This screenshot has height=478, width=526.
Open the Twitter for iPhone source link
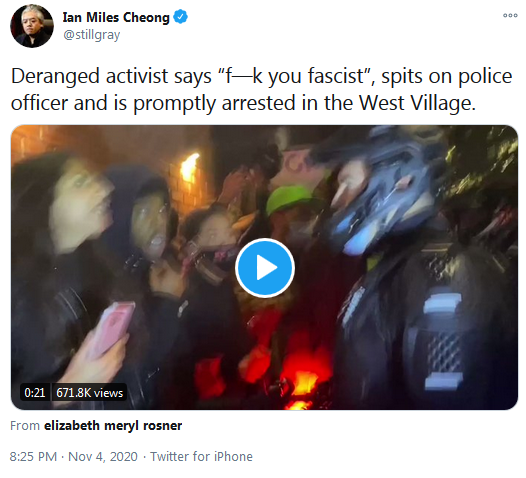(x=201, y=457)
